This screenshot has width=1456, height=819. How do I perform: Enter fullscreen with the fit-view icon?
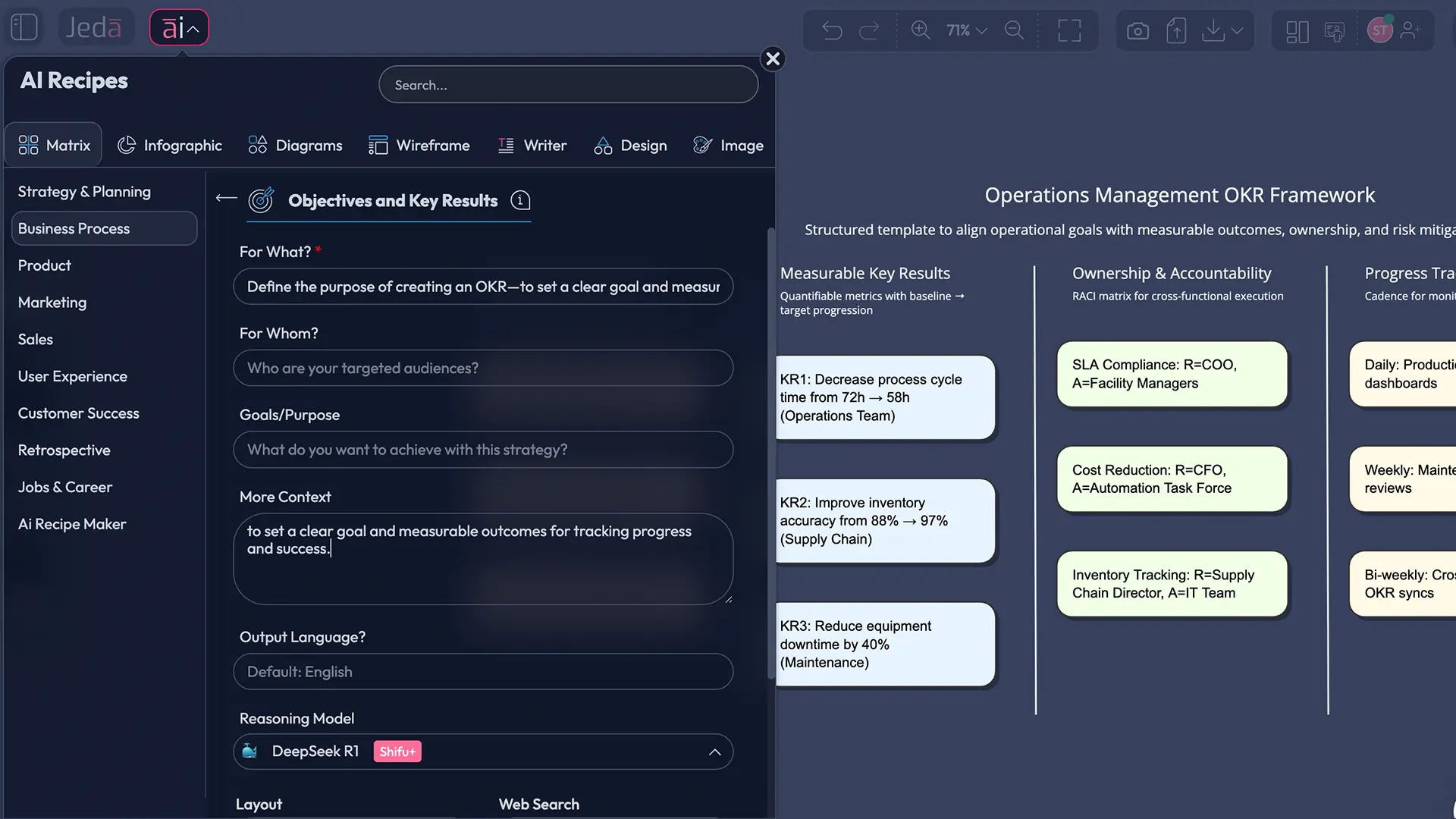[1069, 30]
